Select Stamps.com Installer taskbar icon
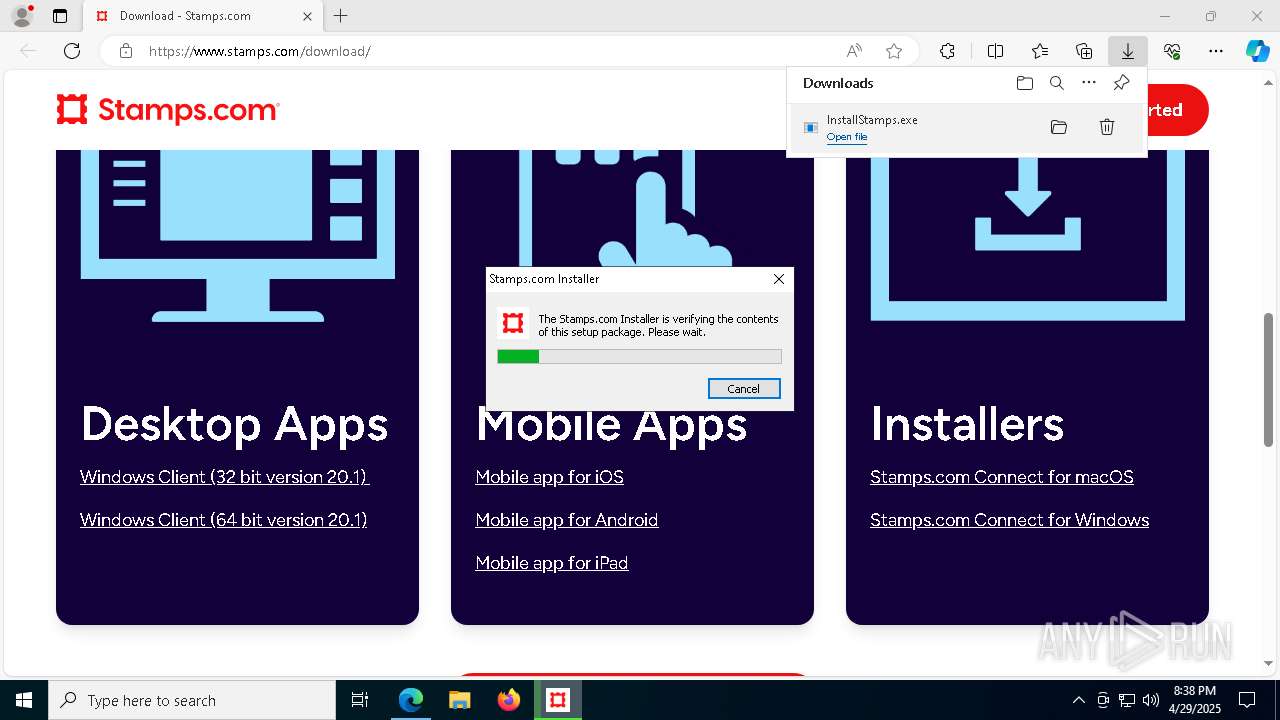 pos(558,700)
